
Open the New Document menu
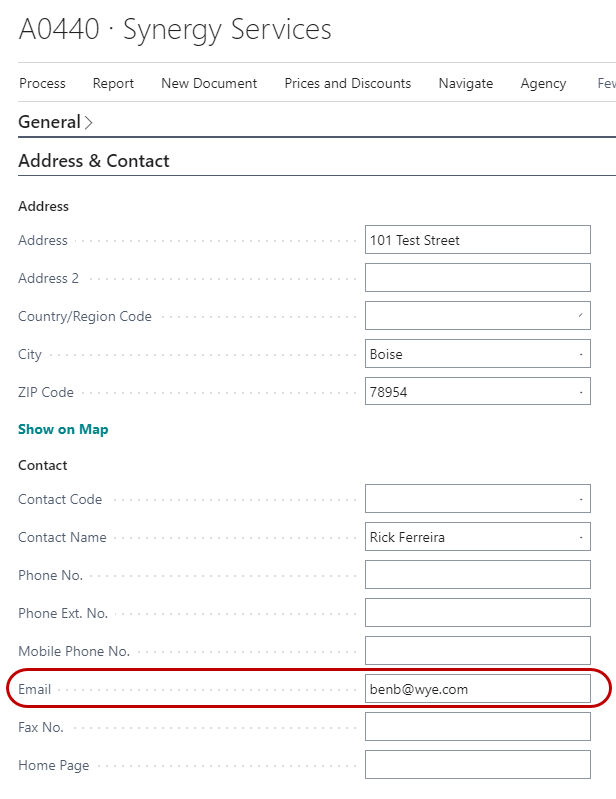(209, 84)
